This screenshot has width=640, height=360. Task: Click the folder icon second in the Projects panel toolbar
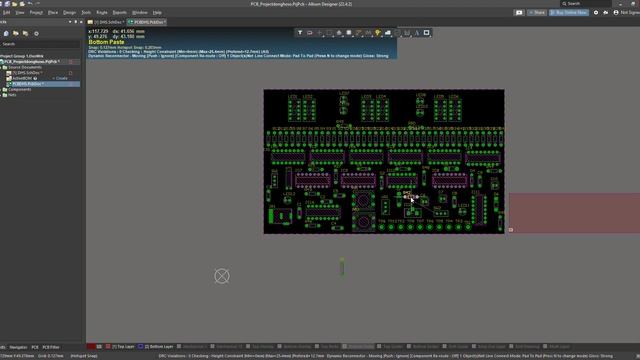[16, 33]
